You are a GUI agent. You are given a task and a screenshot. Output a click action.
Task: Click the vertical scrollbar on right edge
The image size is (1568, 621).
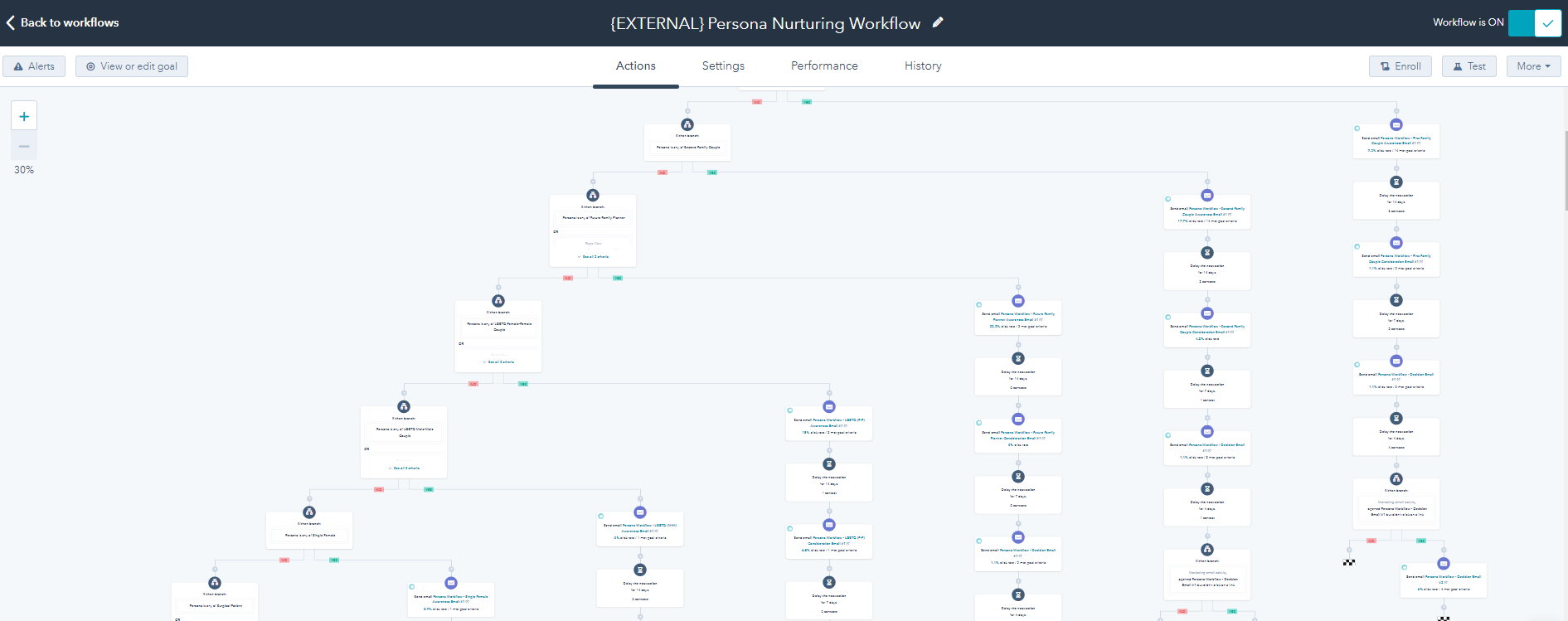1565,170
